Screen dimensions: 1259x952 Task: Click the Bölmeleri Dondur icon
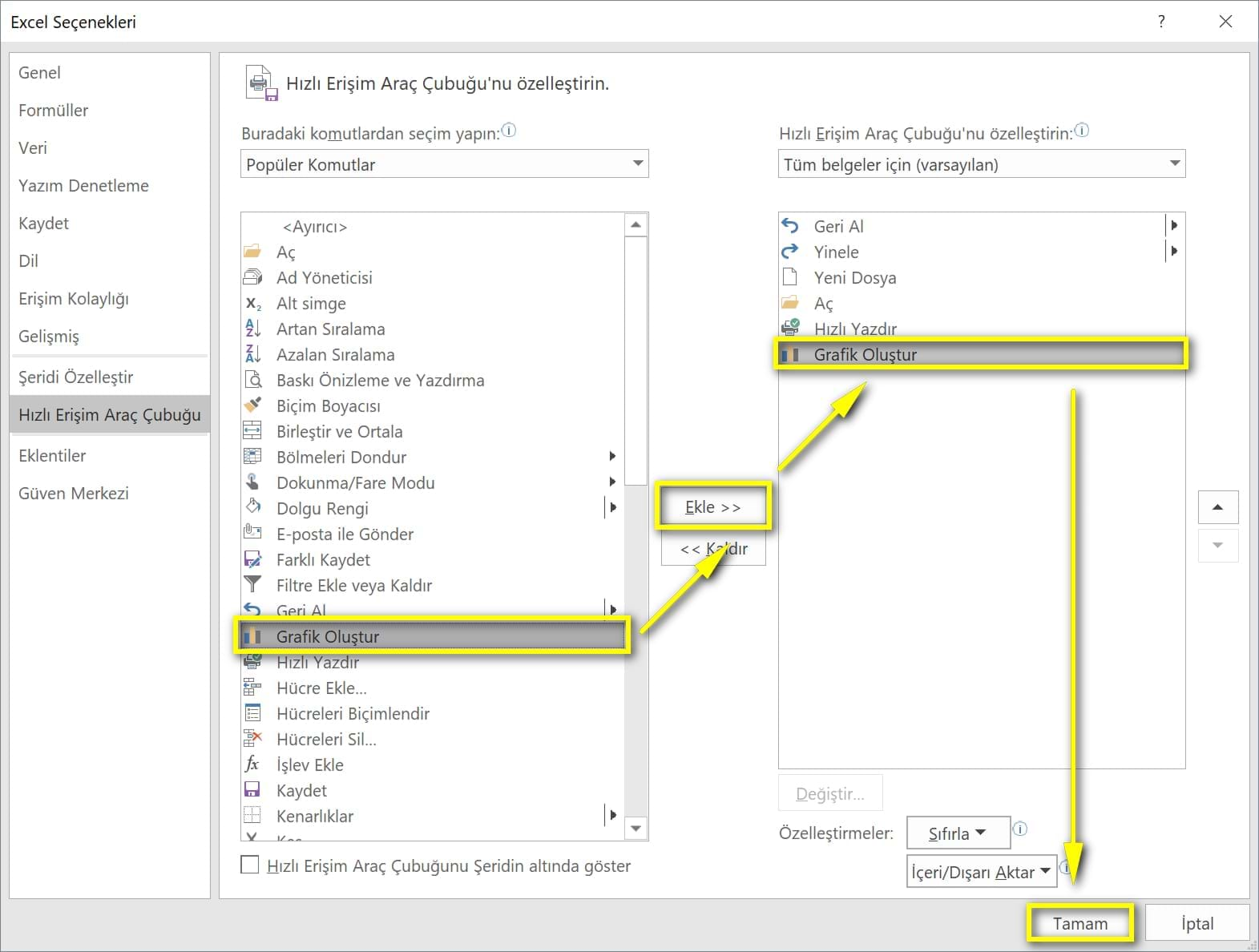coord(252,457)
